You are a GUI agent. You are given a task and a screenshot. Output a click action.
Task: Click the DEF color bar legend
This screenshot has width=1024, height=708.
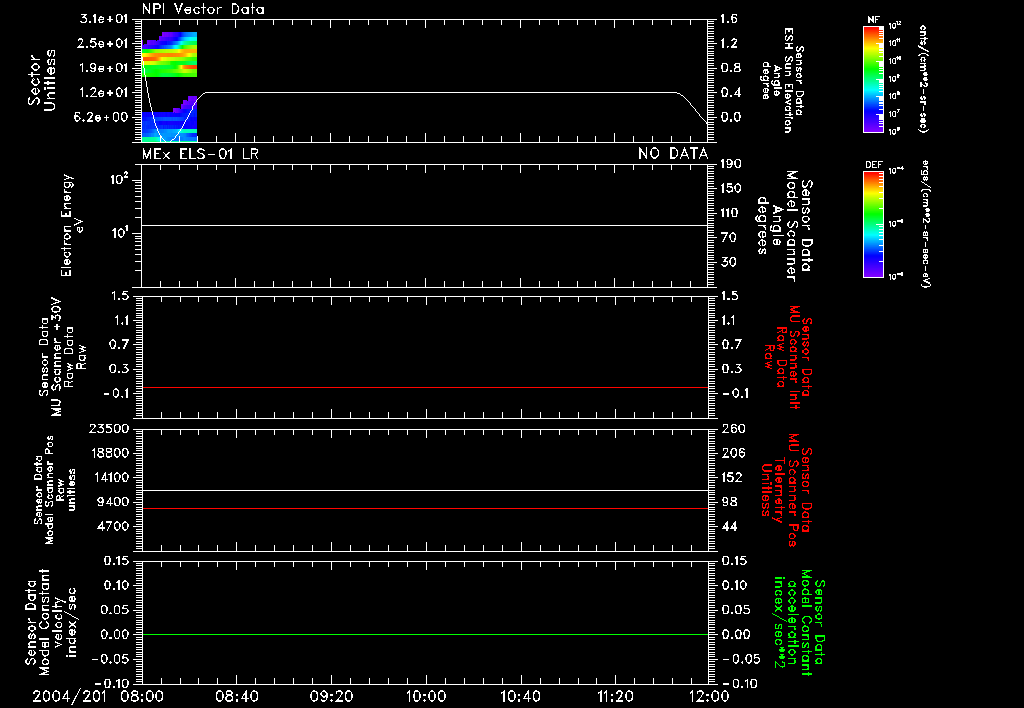873,224
